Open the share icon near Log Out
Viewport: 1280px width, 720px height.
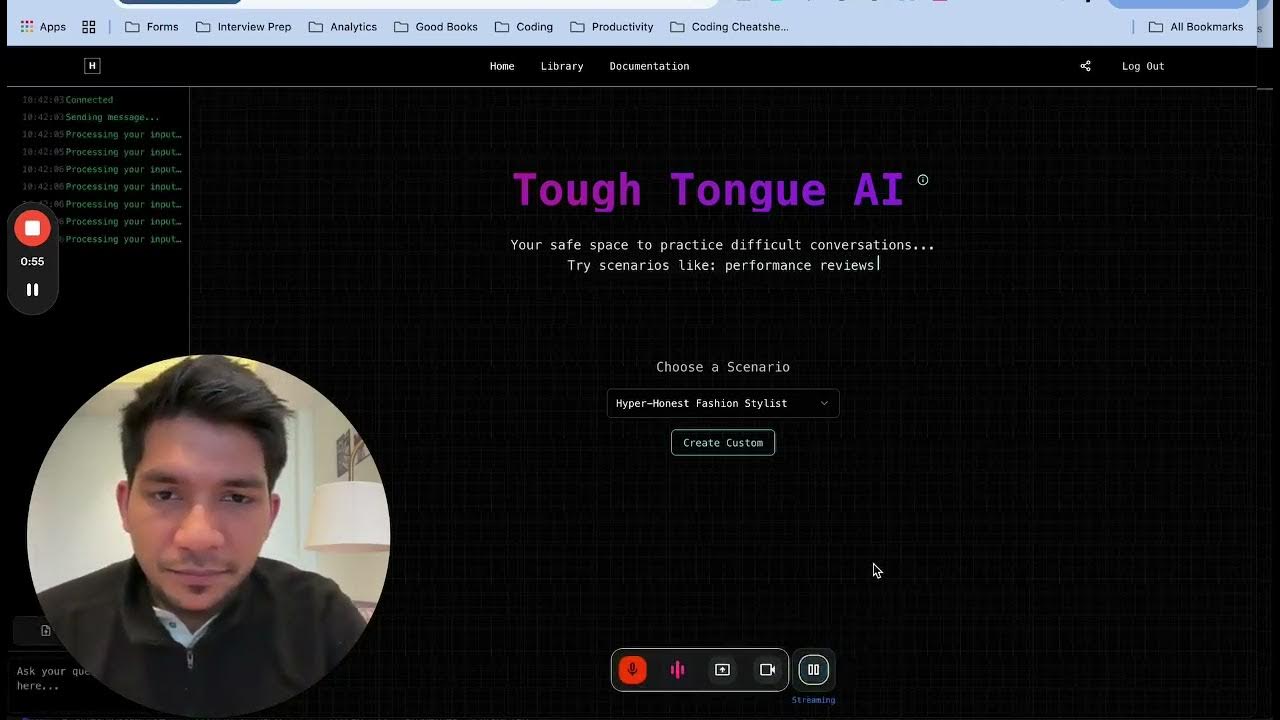click(x=1085, y=65)
